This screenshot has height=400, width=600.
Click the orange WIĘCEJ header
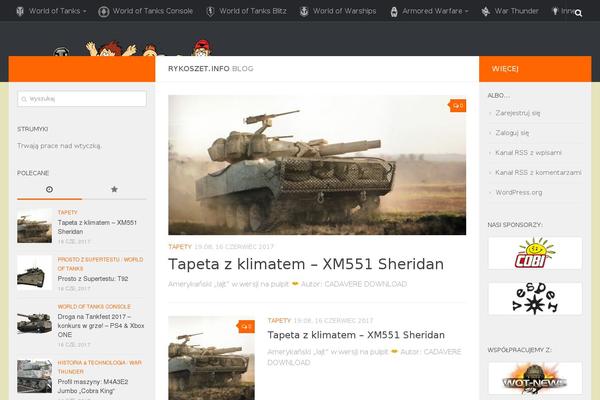(x=505, y=69)
